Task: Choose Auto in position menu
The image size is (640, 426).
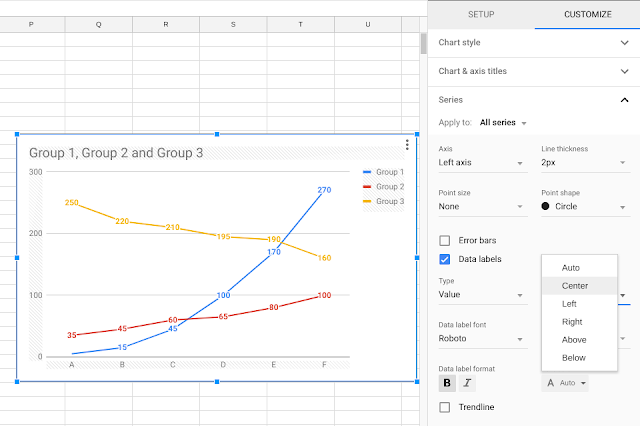Action: 580,268
